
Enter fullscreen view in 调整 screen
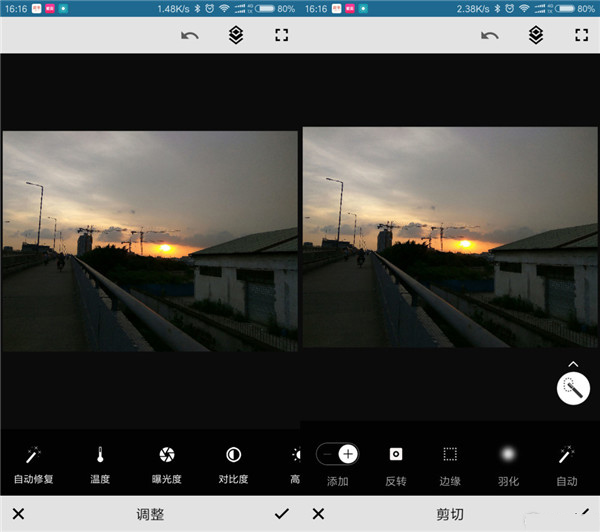pos(281,36)
